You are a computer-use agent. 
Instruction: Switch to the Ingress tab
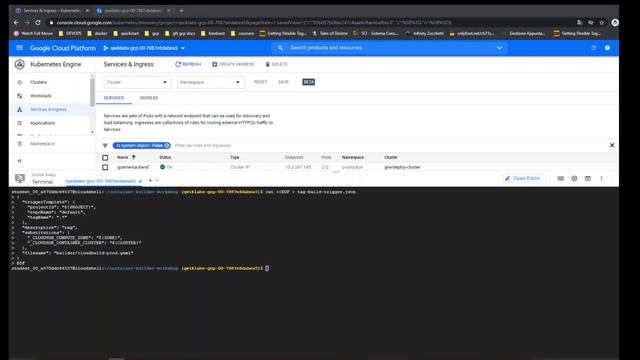point(149,98)
